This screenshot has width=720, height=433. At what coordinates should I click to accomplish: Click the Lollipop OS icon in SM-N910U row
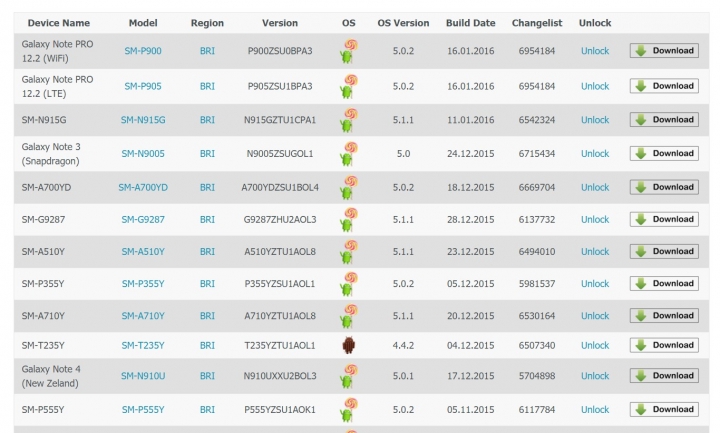pos(349,376)
